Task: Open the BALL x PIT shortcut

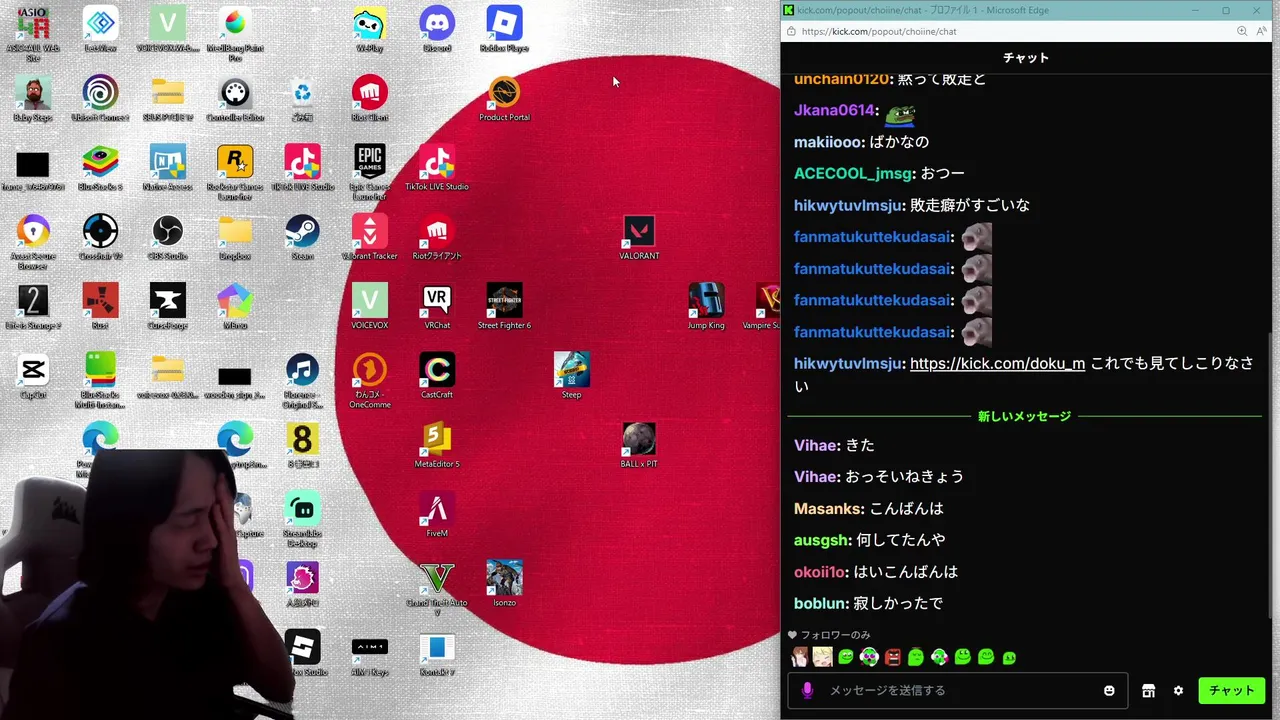Action: [639, 444]
